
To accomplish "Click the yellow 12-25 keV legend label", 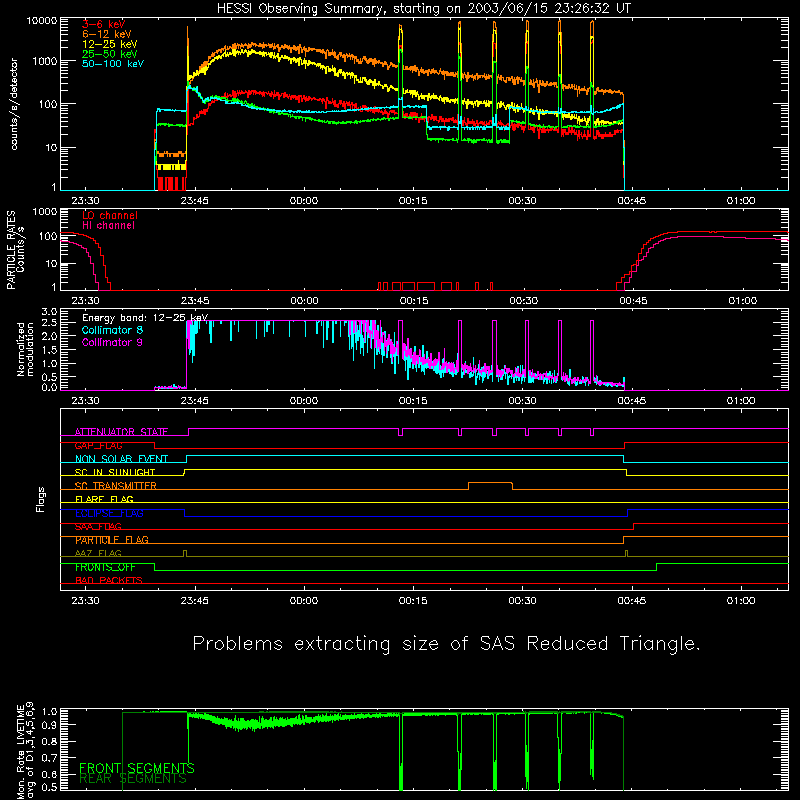I will 110,44.
